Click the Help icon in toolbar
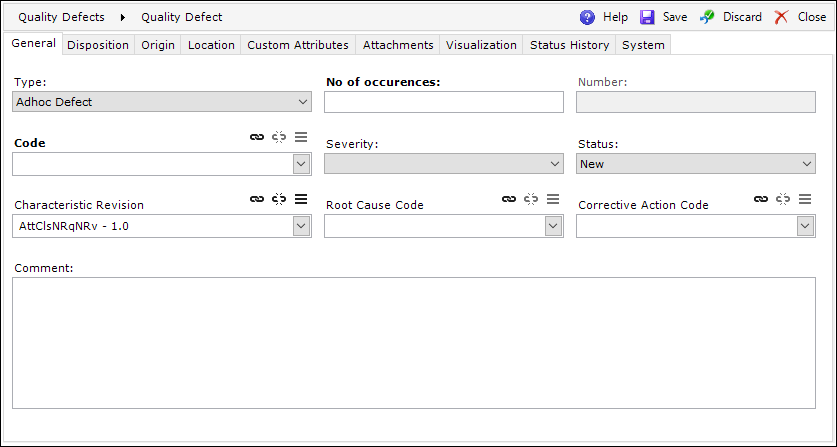 [587, 17]
